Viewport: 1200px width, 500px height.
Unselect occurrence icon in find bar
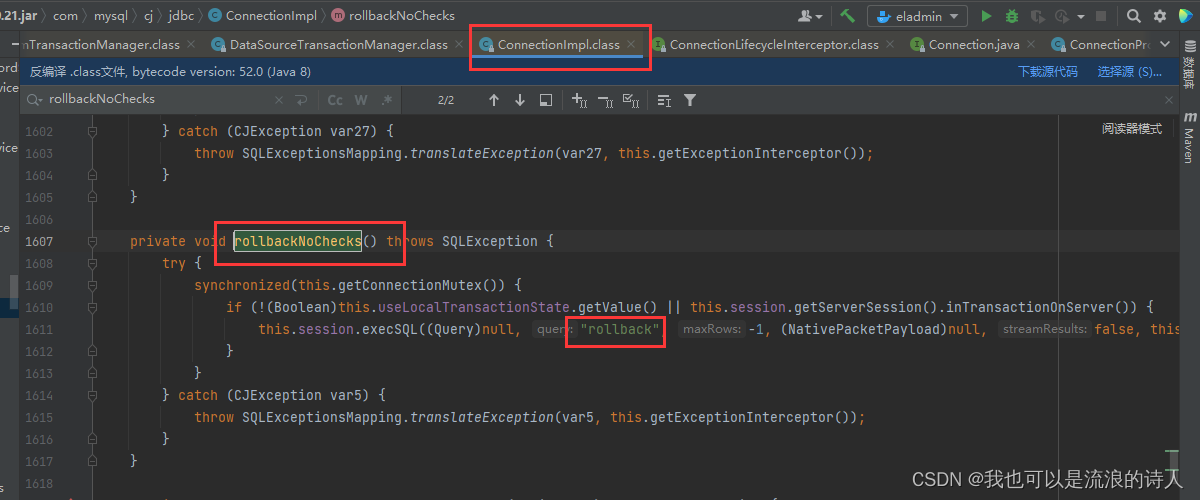[605, 100]
